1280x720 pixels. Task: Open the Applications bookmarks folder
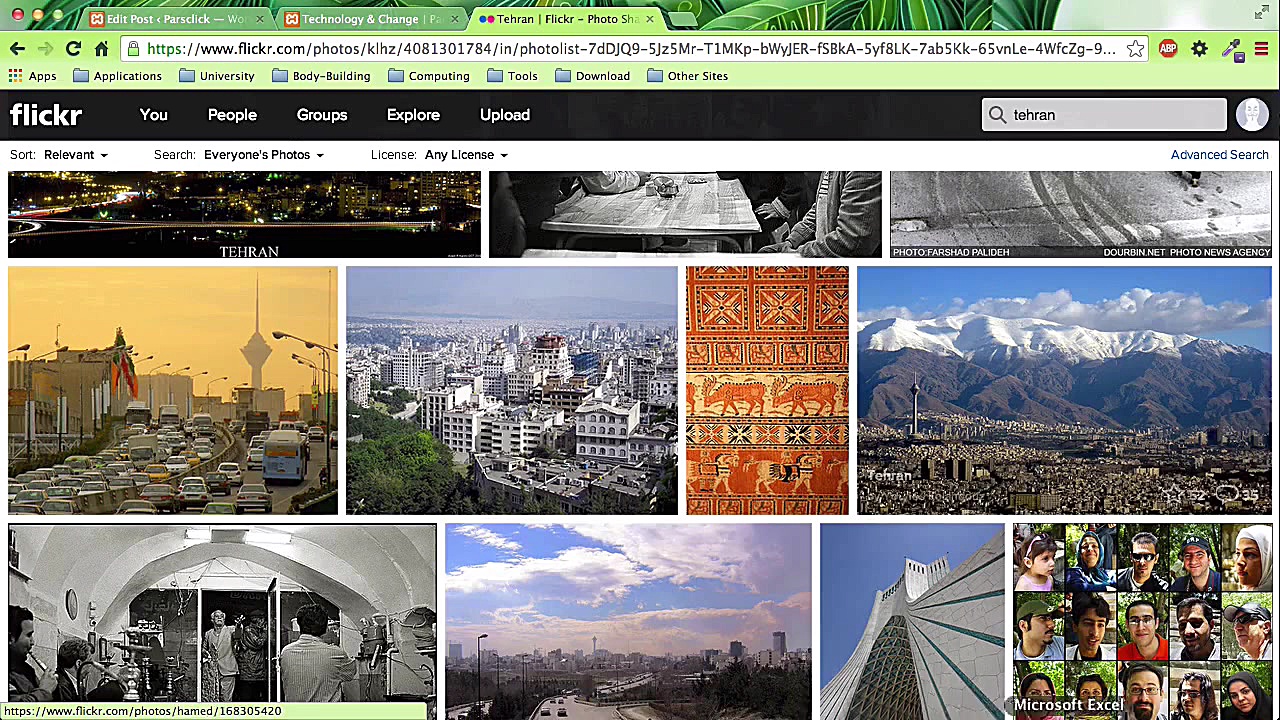pyautogui.click(x=117, y=76)
